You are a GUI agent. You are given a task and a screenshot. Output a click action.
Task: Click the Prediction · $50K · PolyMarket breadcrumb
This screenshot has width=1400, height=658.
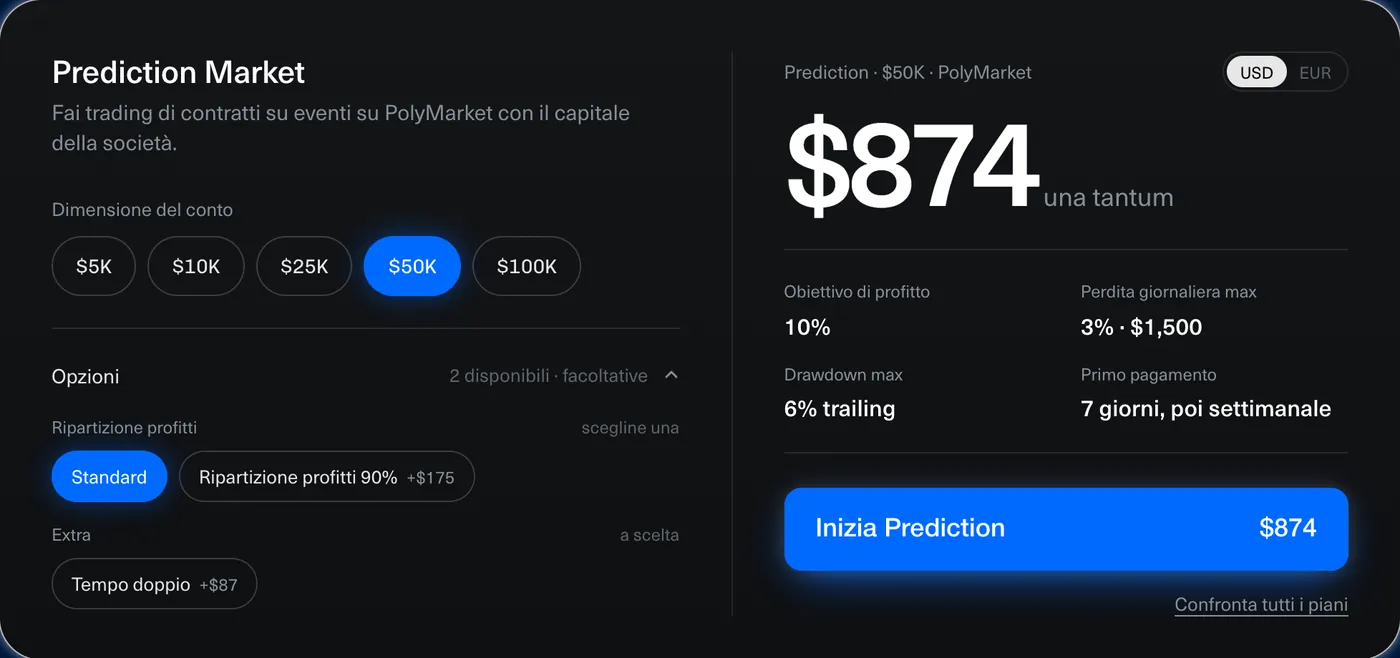coord(908,72)
